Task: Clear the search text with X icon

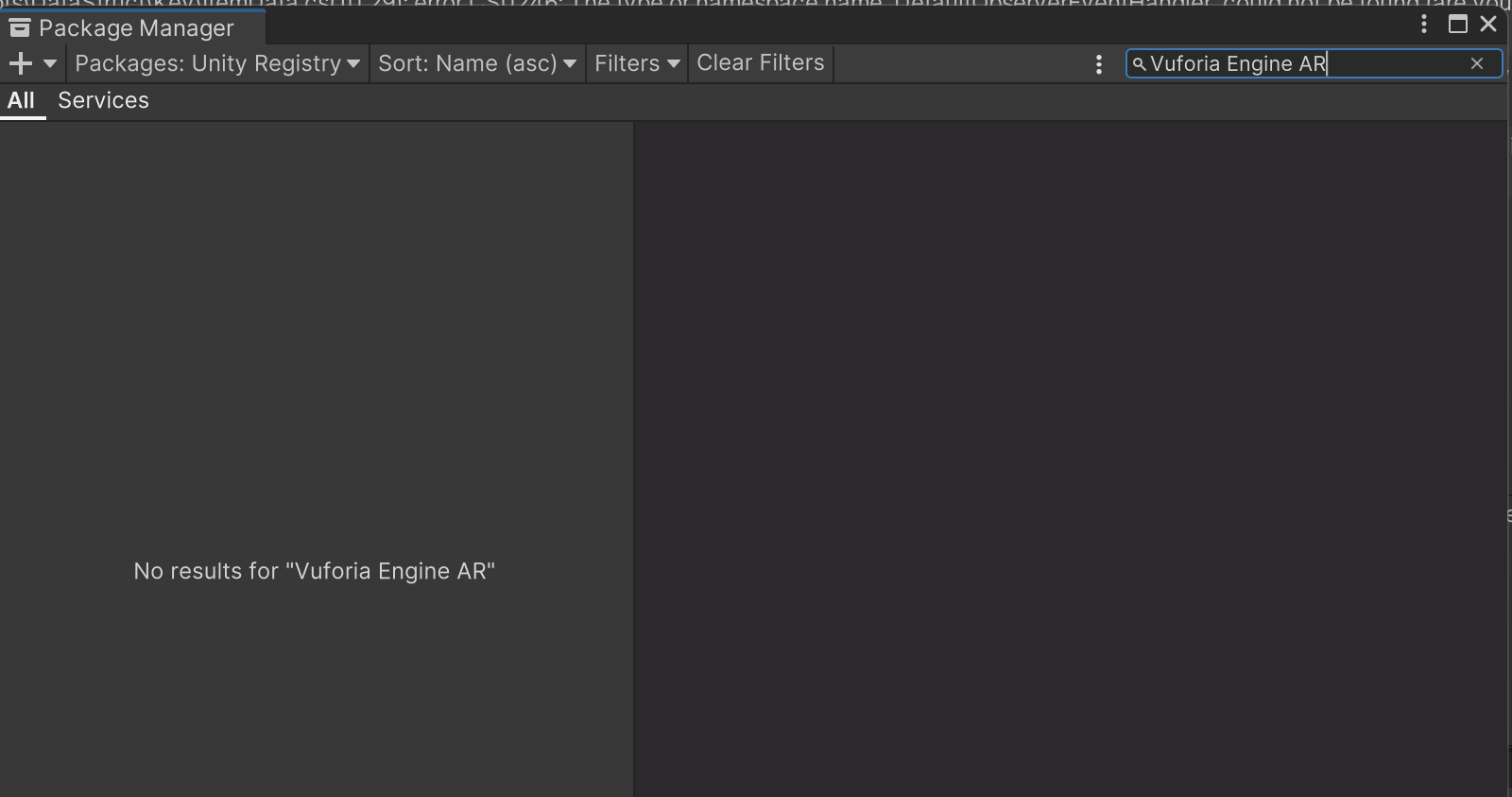Action: 1477,63
